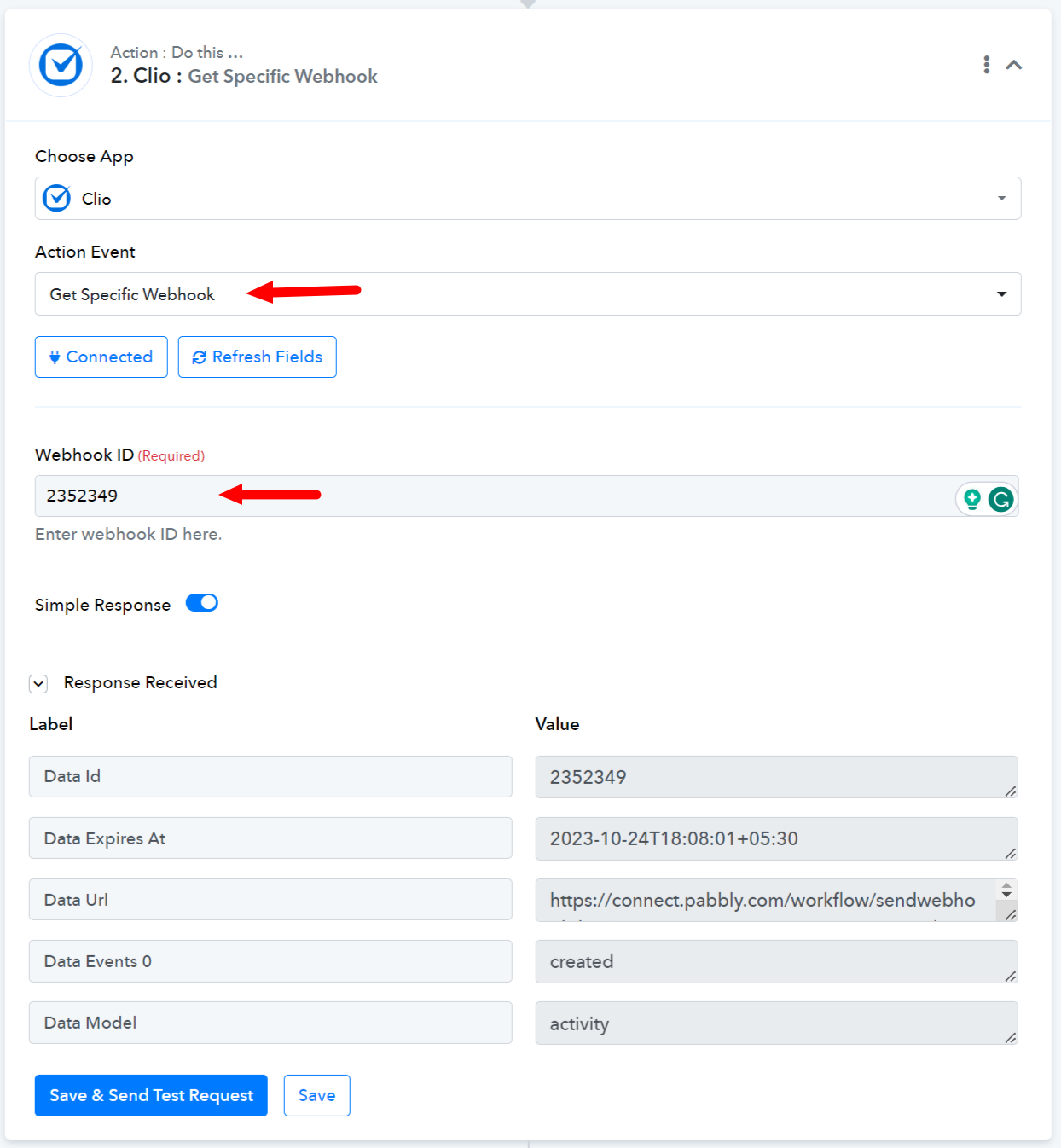Click Save & Send Test Request
This screenshot has width=1061, height=1148.
tap(151, 1095)
